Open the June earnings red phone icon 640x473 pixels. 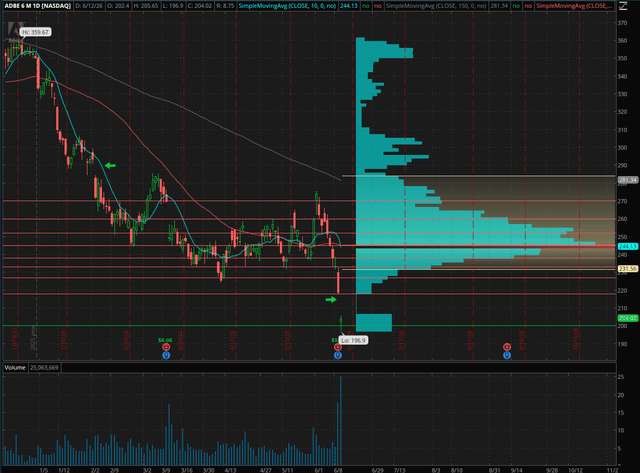[338, 347]
